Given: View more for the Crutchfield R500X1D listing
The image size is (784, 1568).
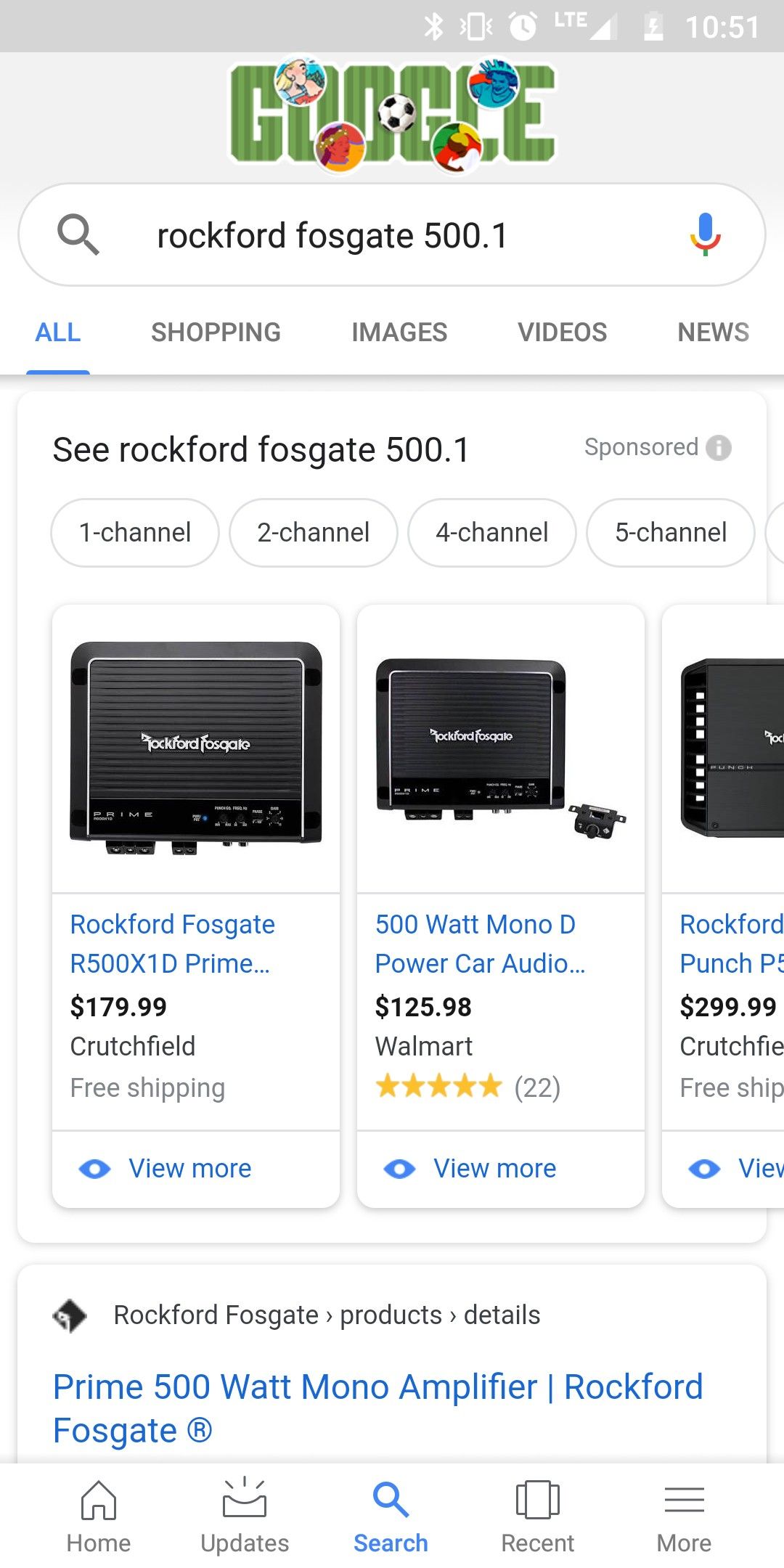Looking at the screenshot, I should [x=190, y=1169].
